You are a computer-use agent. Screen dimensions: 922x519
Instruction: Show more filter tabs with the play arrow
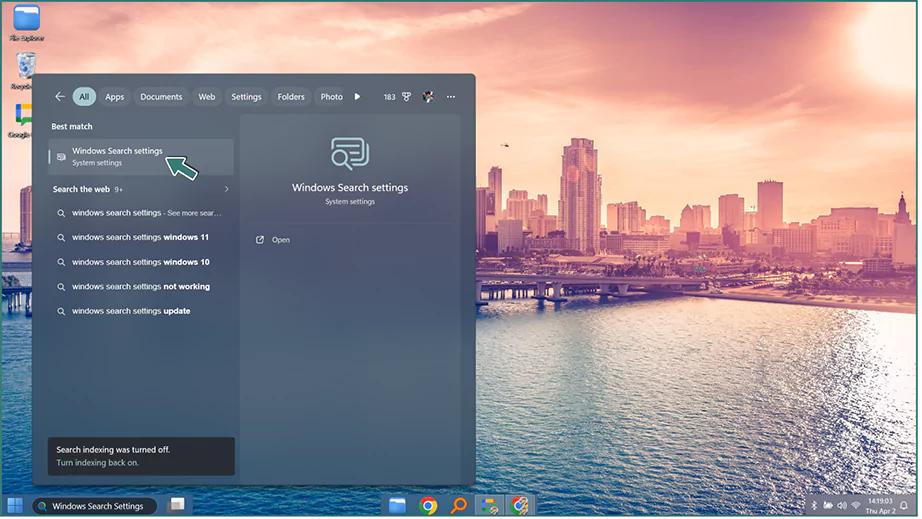pyautogui.click(x=358, y=97)
